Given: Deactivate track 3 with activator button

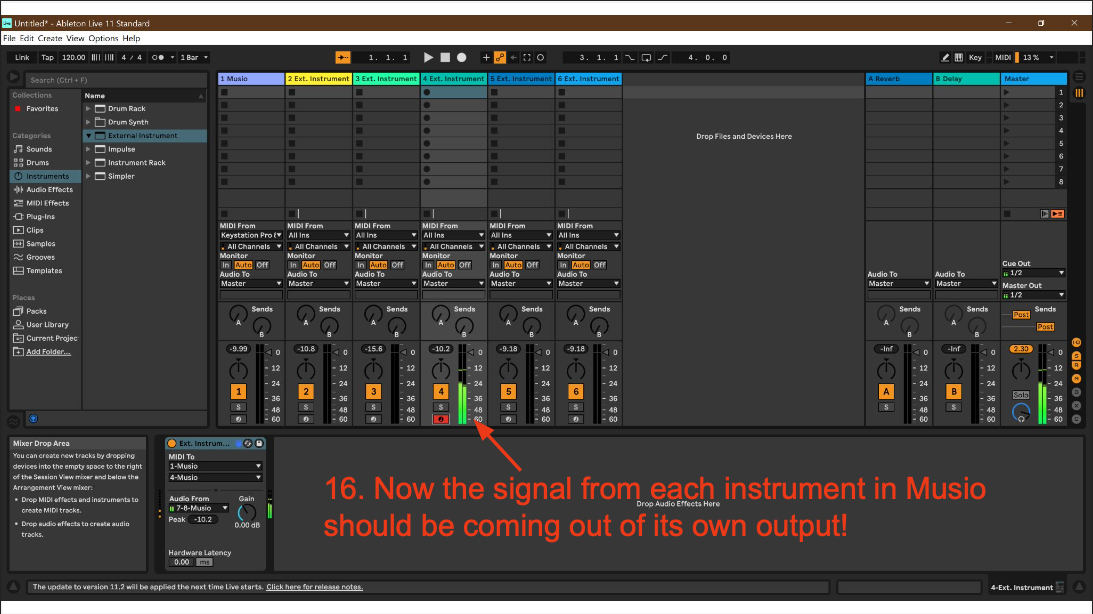Looking at the screenshot, I should point(373,392).
